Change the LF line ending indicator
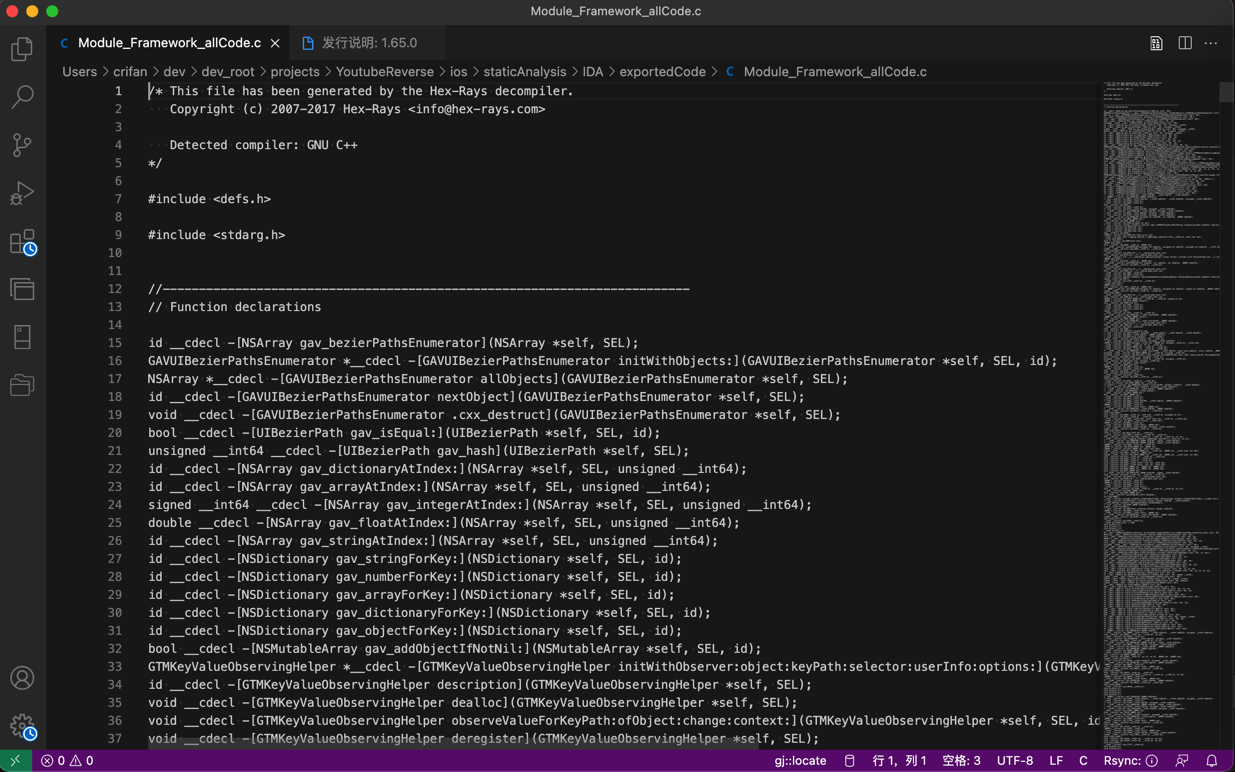The width and height of the screenshot is (1235, 772). point(1055,760)
